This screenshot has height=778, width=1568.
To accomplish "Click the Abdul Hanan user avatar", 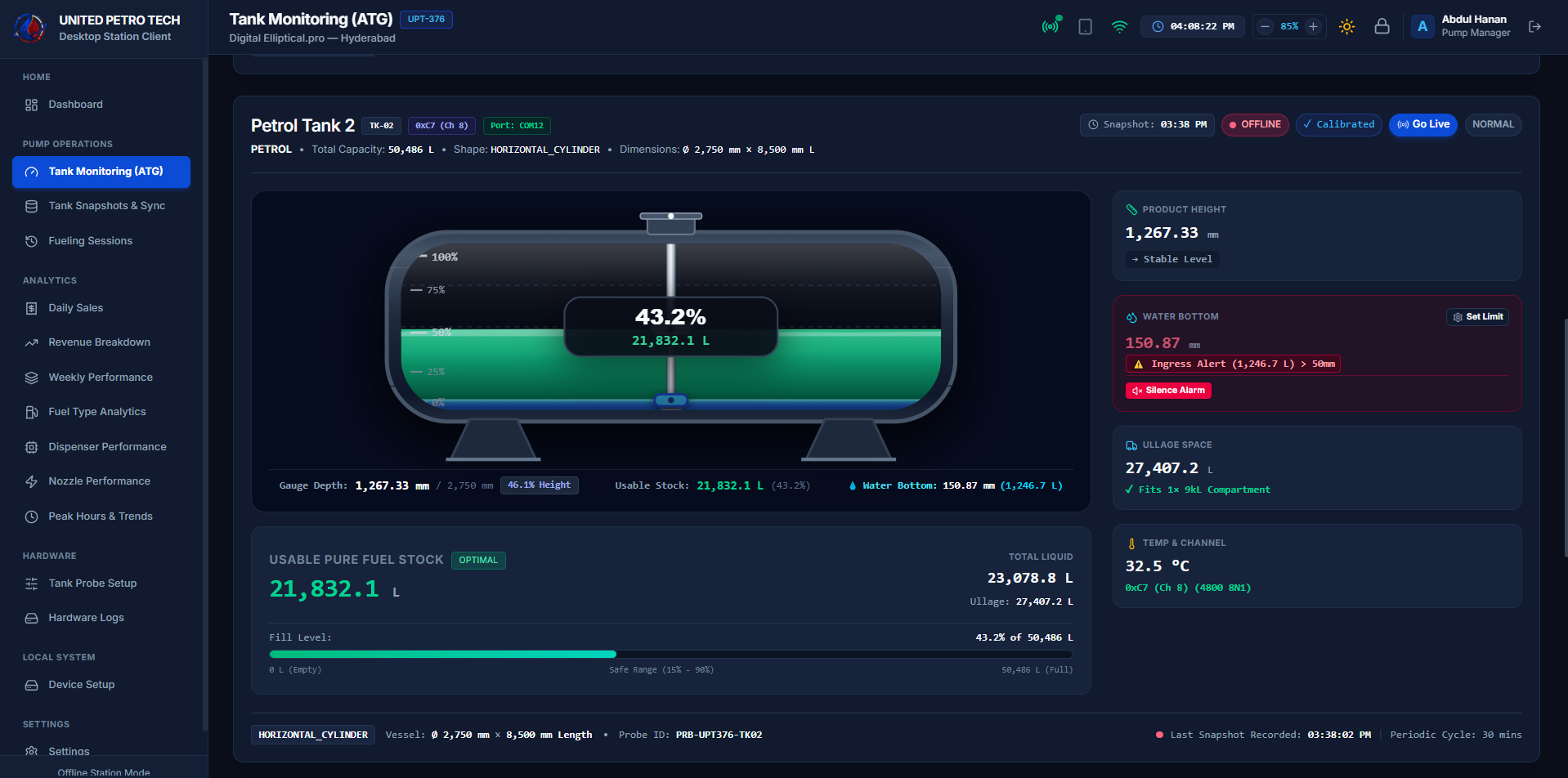I will click(x=1422, y=27).
